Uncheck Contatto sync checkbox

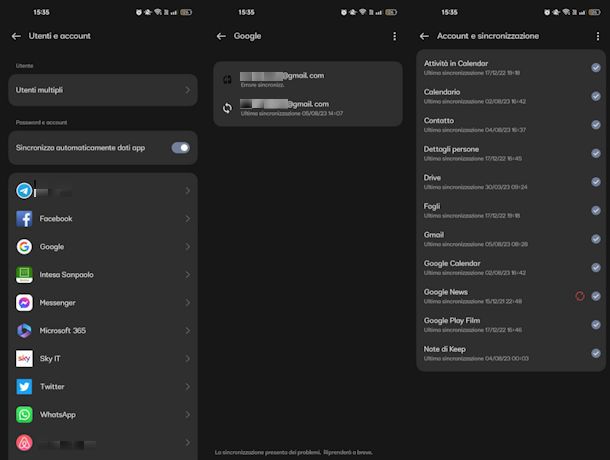pyautogui.click(x=596, y=125)
